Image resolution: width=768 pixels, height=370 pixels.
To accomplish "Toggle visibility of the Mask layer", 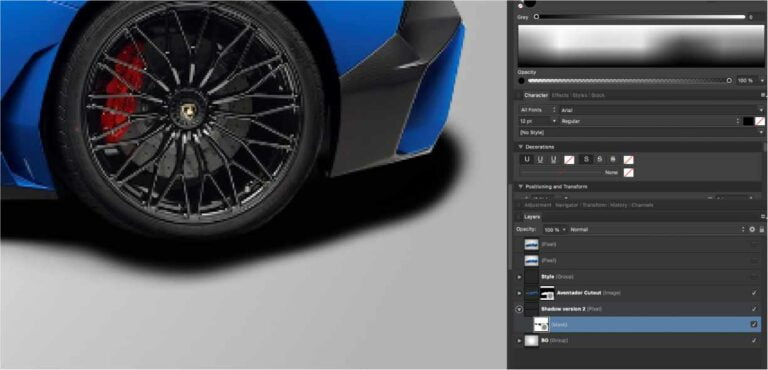I will pos(754,324).
